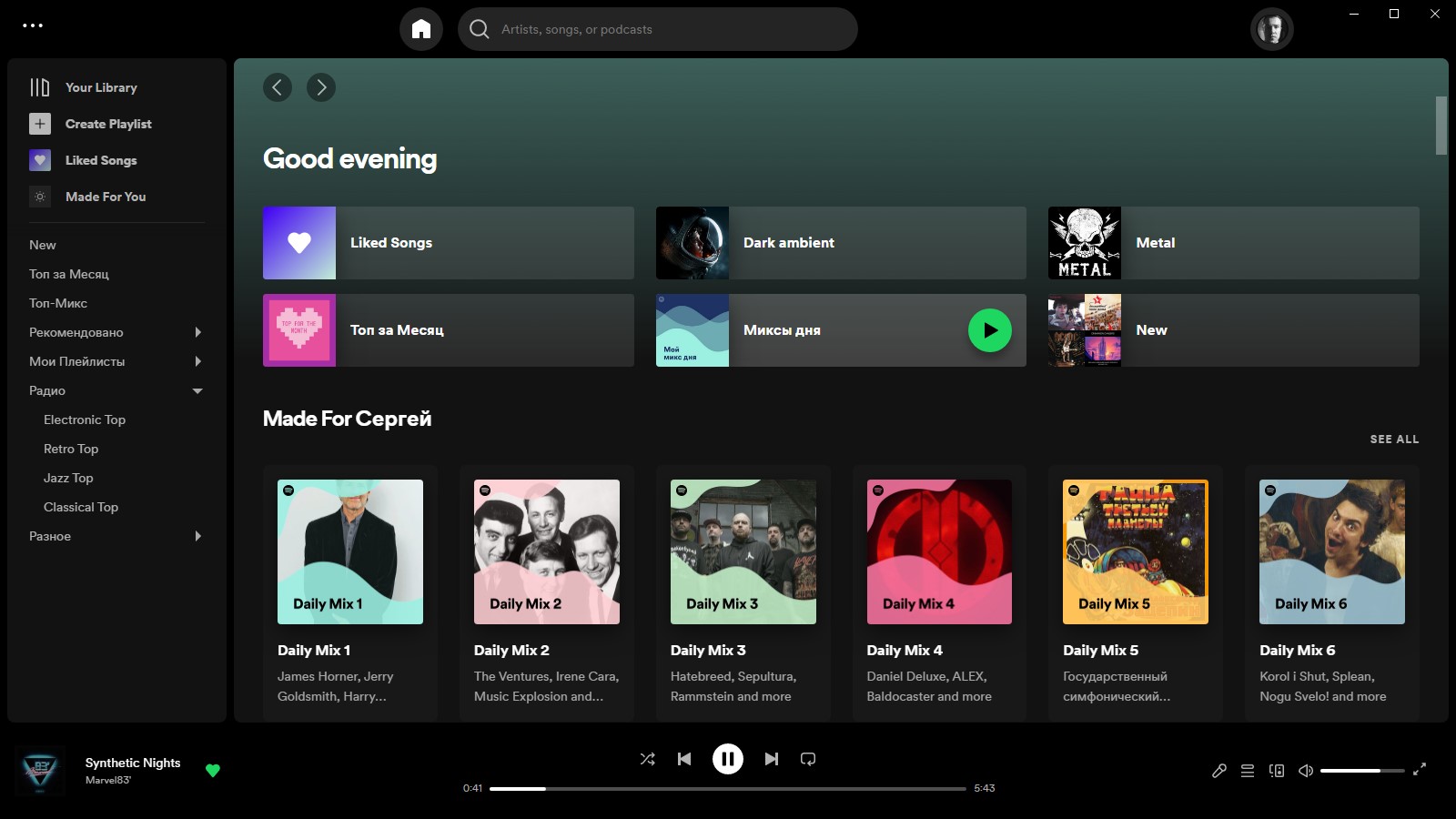Open the three-dots application menu
The width and height of the screenshot is (1456, 819).
click(33, 25)
